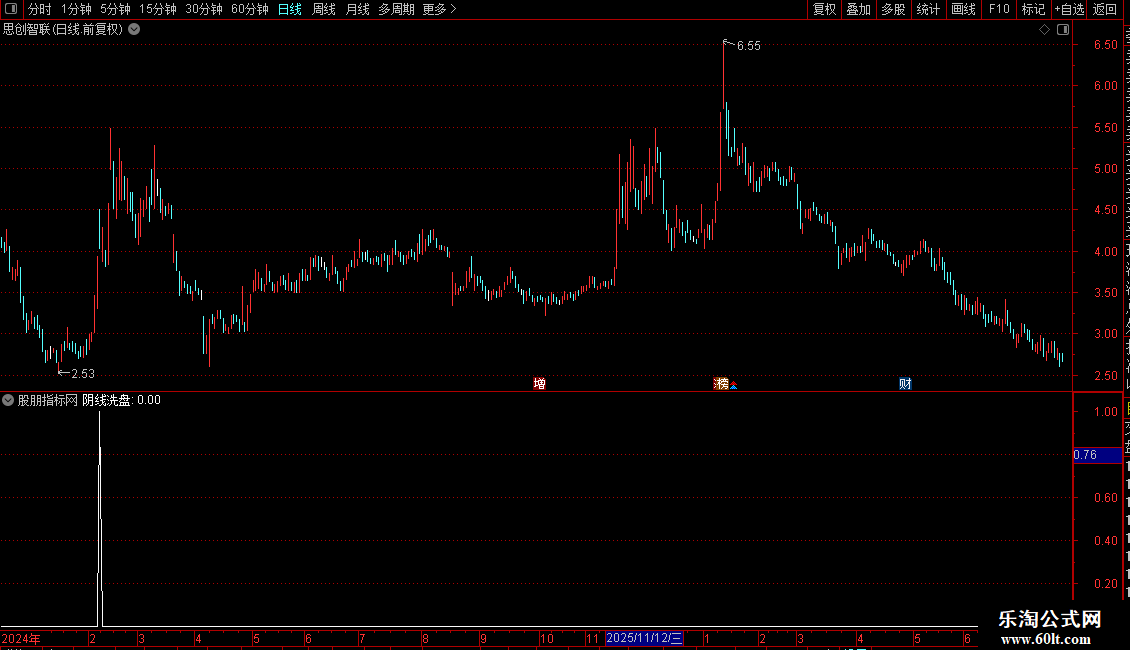Switch to 月线 monthly chart
The height and width of the screenshot is (650, 1130).
click(x=357, y=9)
